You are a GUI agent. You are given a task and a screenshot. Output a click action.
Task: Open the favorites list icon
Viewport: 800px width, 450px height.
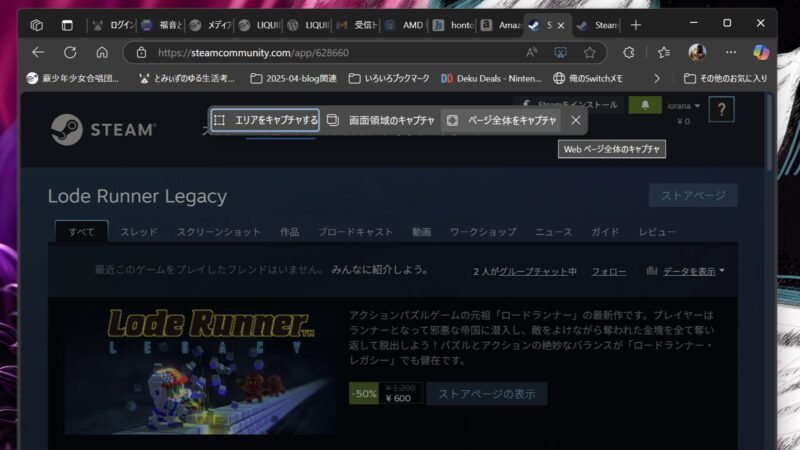coord(663,52)
